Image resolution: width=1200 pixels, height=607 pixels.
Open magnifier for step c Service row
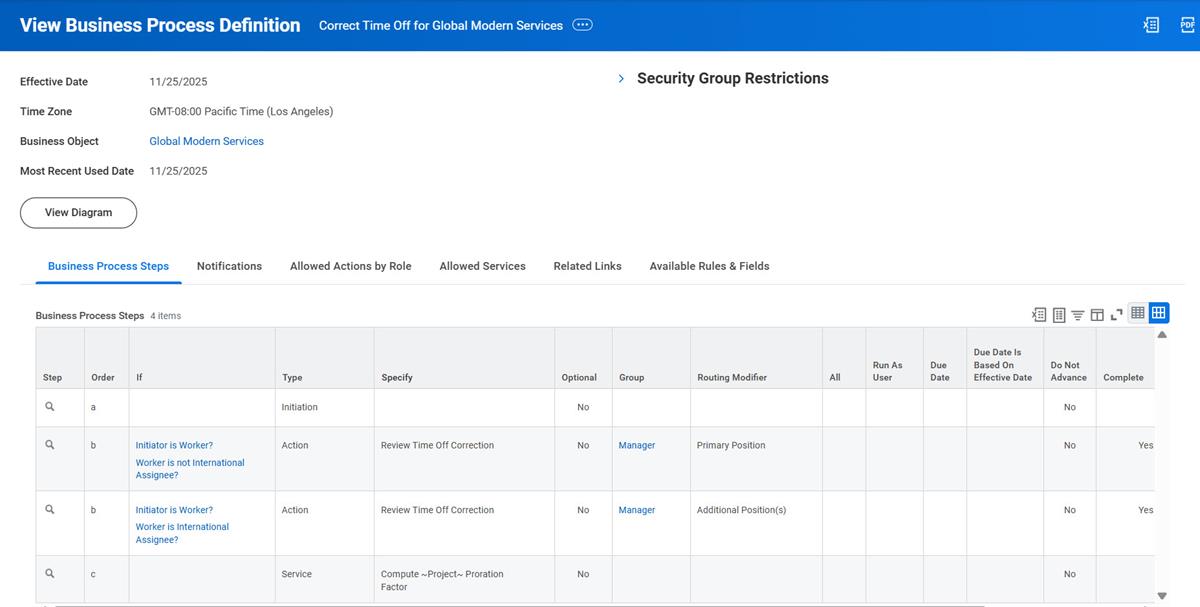(50, 573)
